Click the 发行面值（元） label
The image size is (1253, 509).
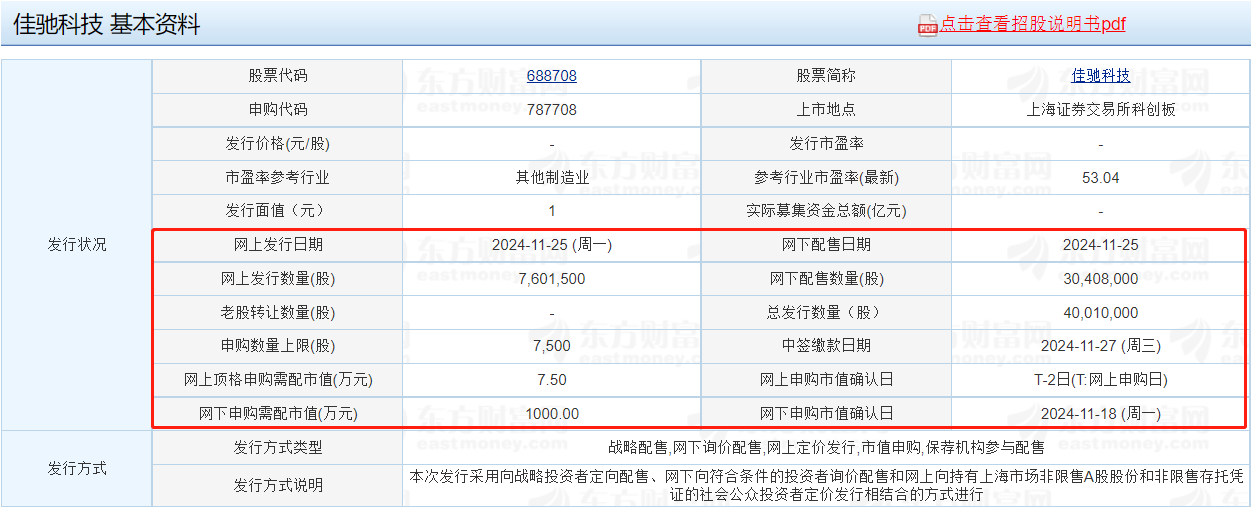coord(278,211)
